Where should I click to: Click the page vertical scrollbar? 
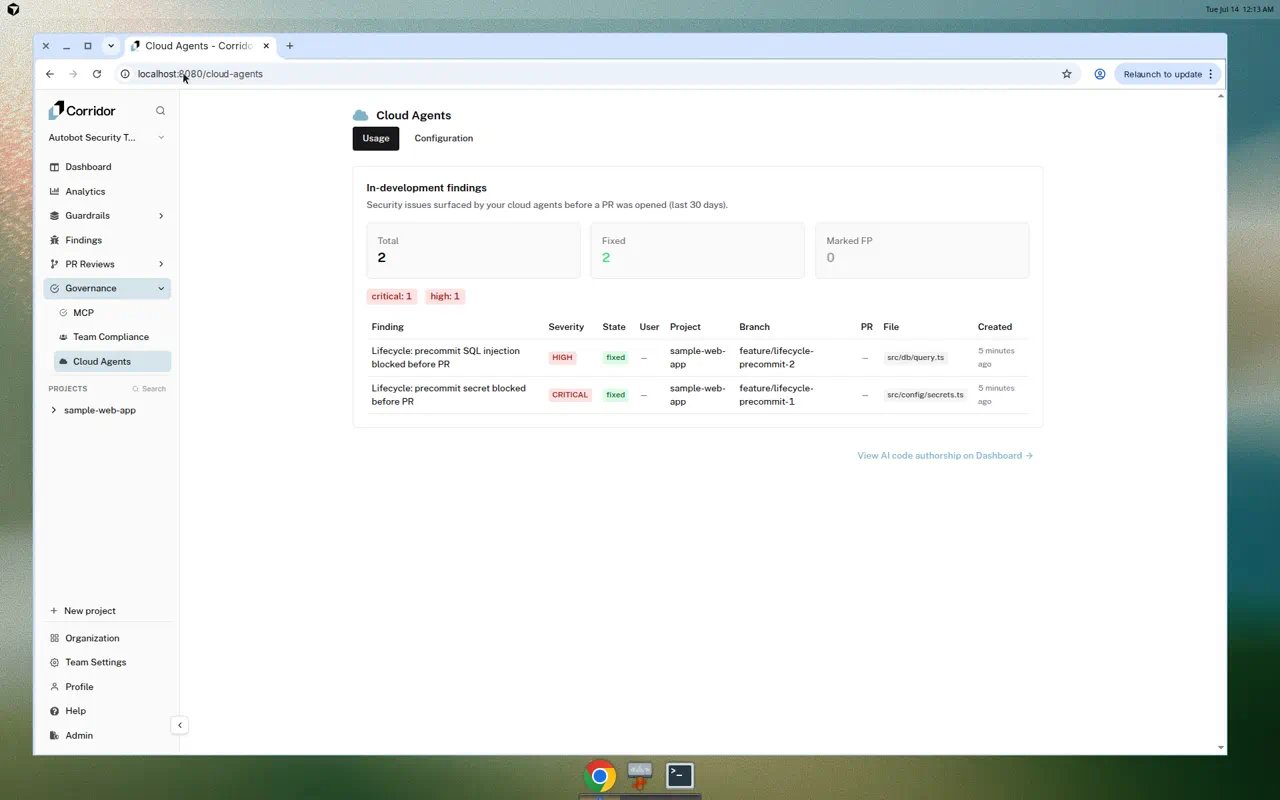(1221, 420)
